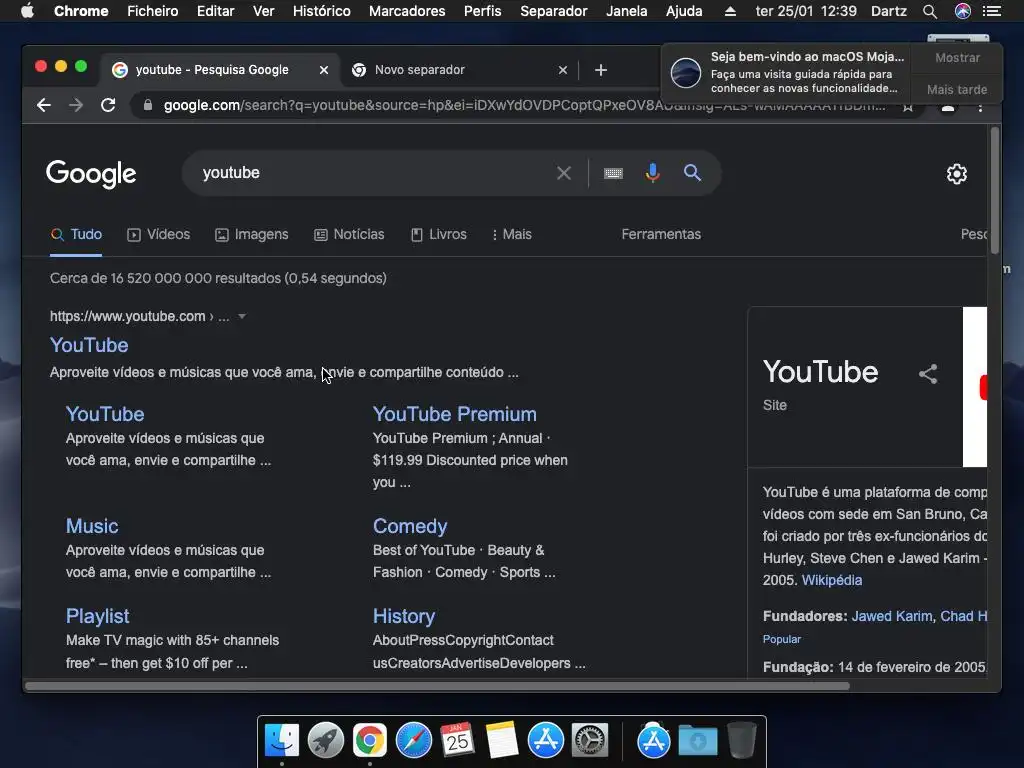The height and width of the screenshot is (768, 1024).
Task: Reload the current page
Action: point(108,105)
